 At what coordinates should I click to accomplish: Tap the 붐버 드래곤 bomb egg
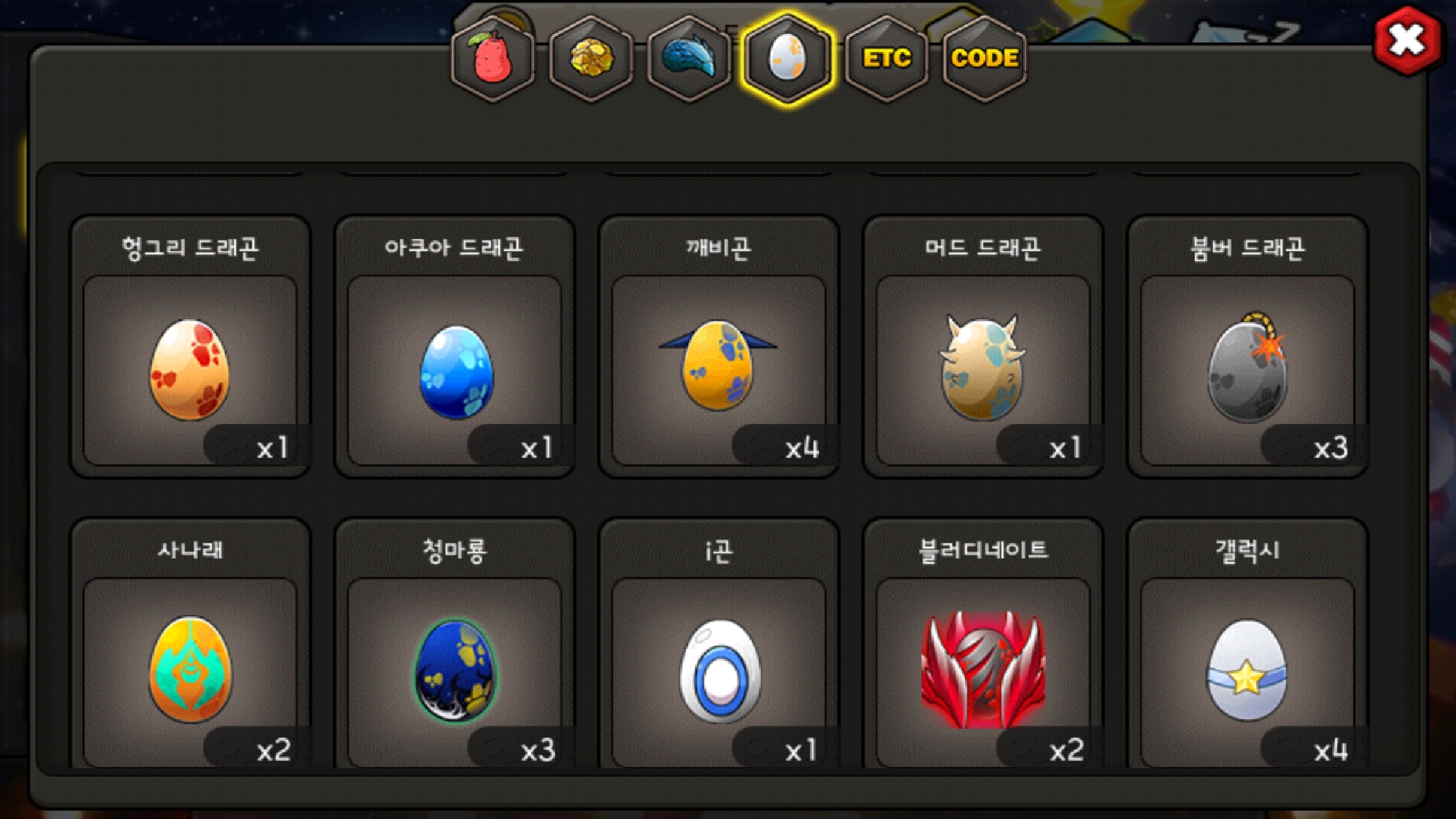[x=1247, y=367]
